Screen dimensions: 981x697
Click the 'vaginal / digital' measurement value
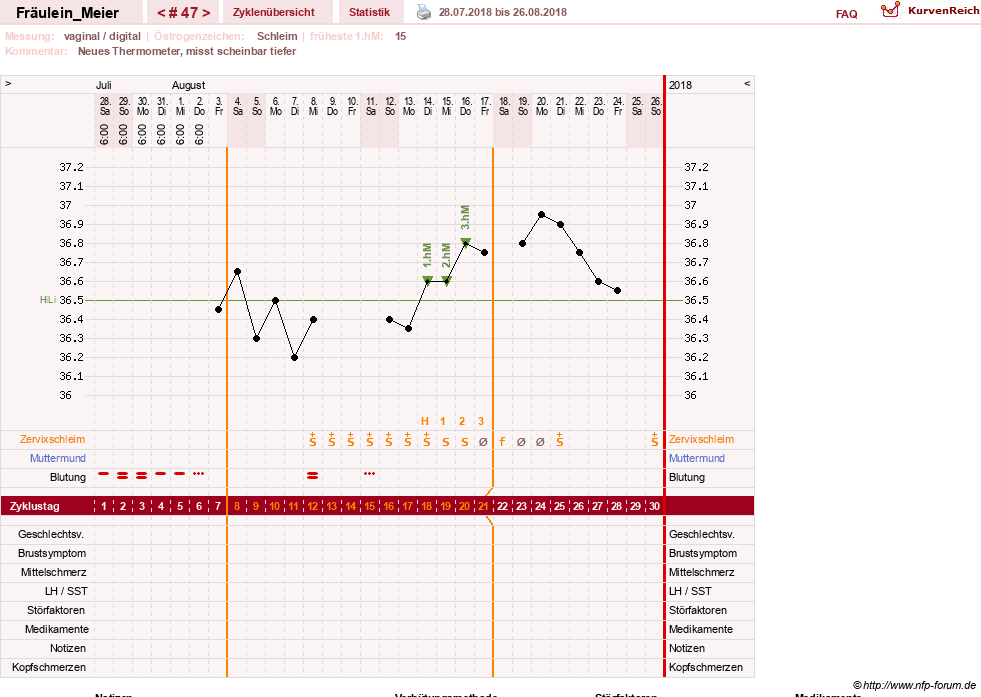pyautogui.click(x=103, y=36)
